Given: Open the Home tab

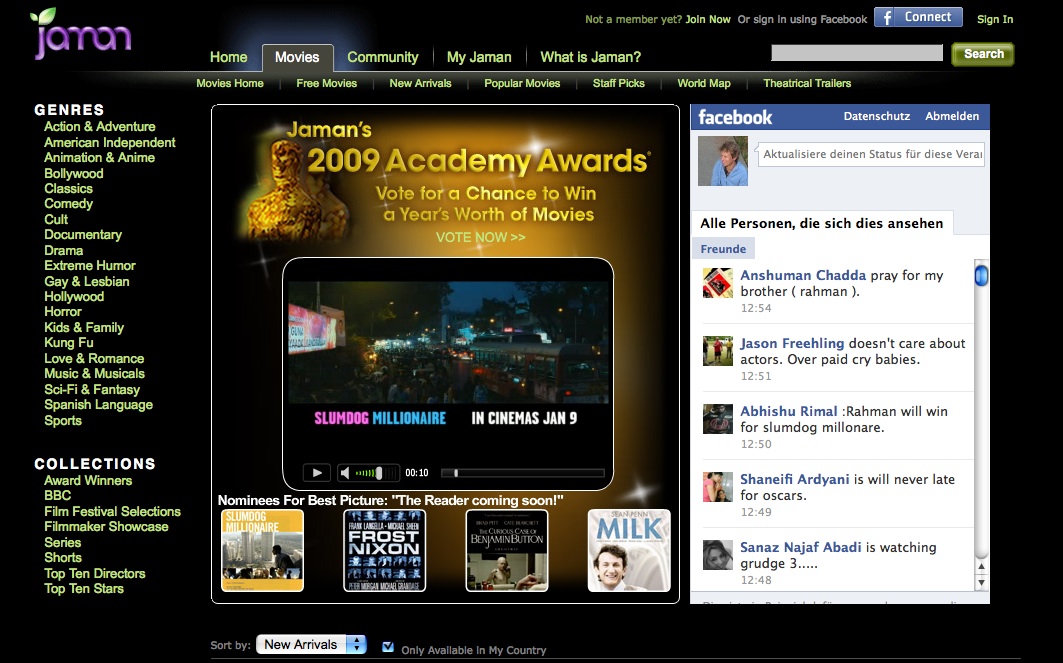Looking at the screenshot, I should 228,57.
